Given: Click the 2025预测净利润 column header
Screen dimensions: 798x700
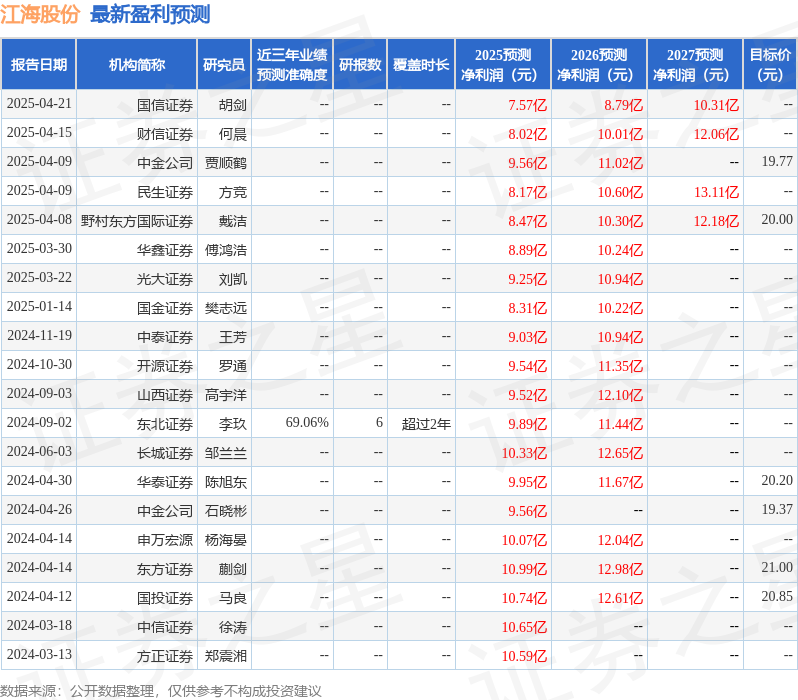Looking at the screenshot, I should (503, 65).
